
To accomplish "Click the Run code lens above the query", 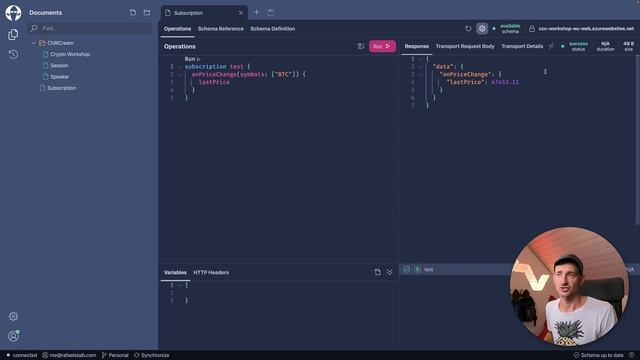I will 192,59.
